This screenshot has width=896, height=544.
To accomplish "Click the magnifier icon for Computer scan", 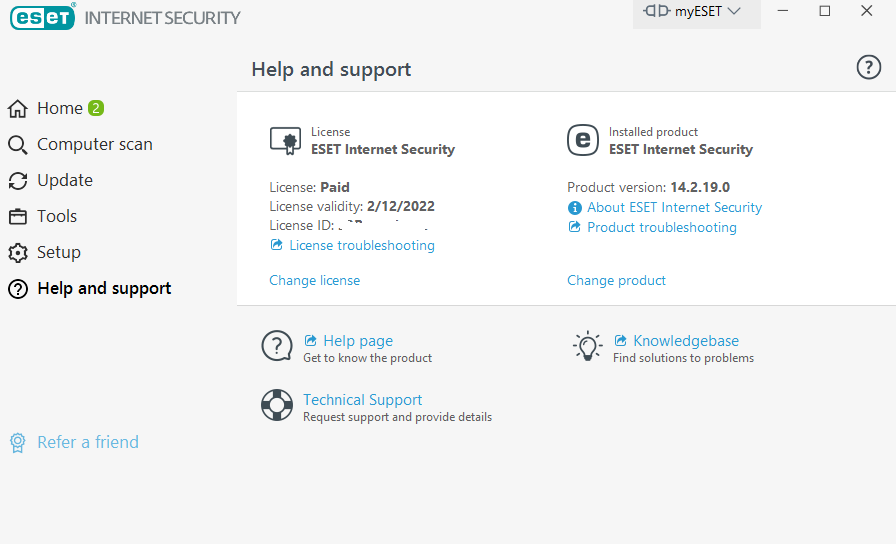I will [x=18, y=145].
